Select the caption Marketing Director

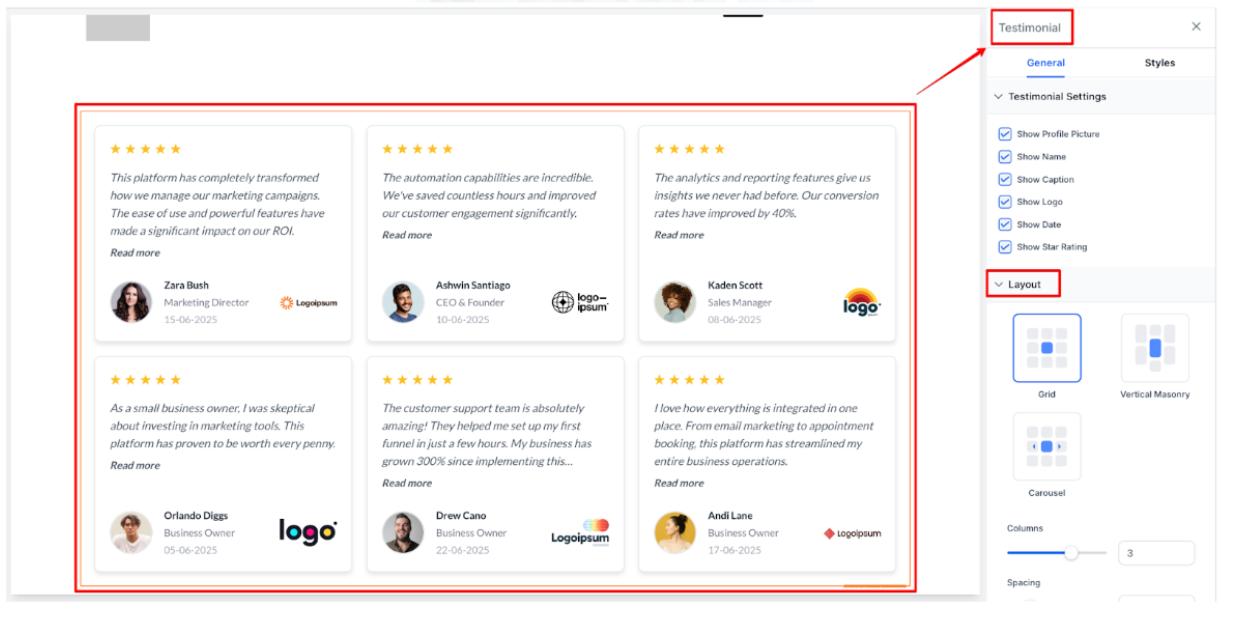coord(207,302)
